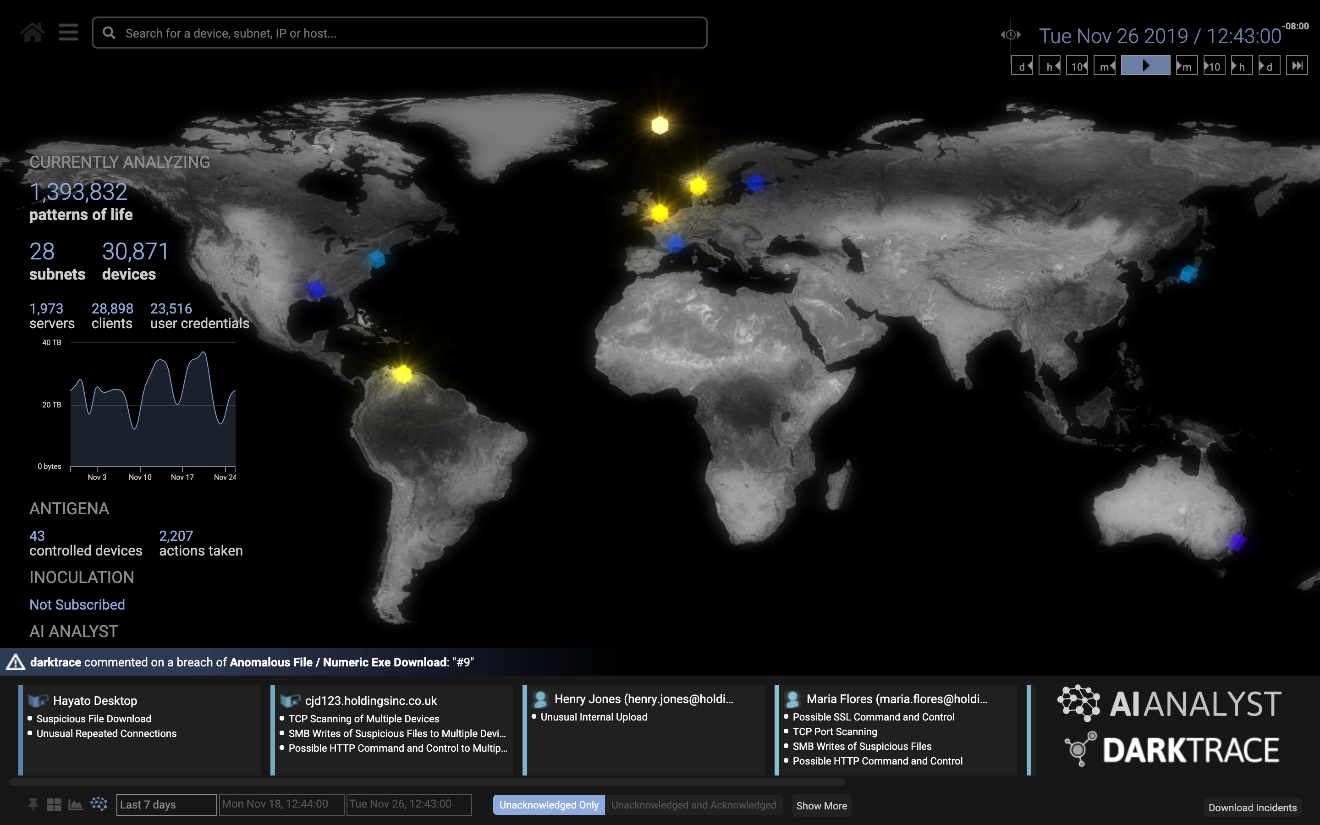The image size is (1320, 825).
Task: Click the home icon
Action: 32,33
